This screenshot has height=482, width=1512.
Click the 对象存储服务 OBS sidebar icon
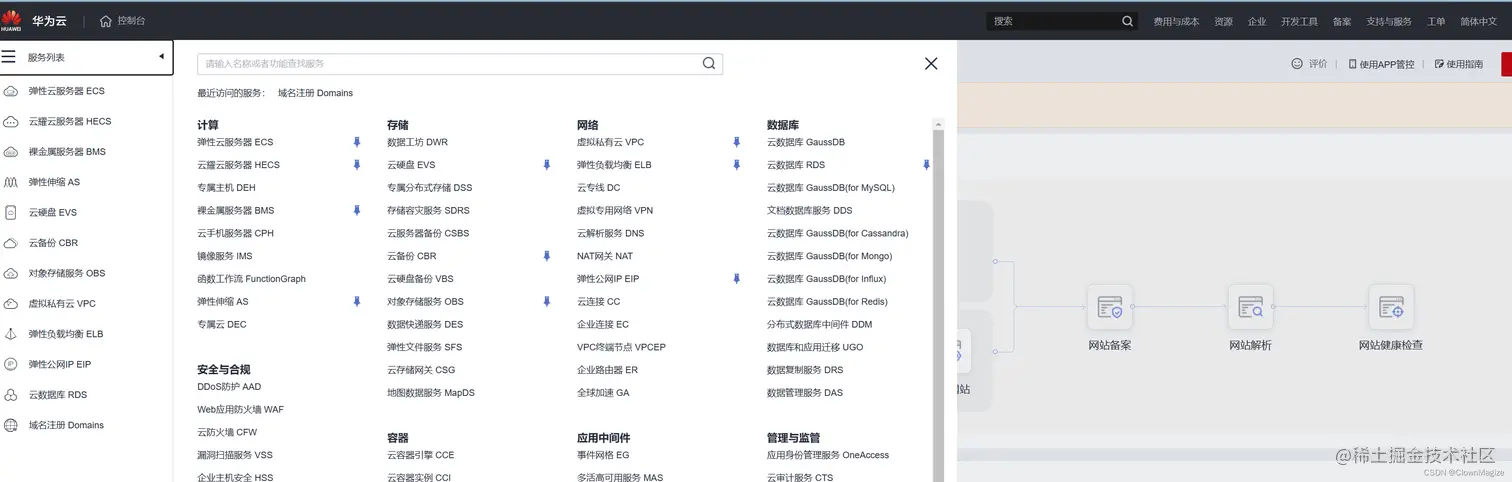tap(11, 273)
